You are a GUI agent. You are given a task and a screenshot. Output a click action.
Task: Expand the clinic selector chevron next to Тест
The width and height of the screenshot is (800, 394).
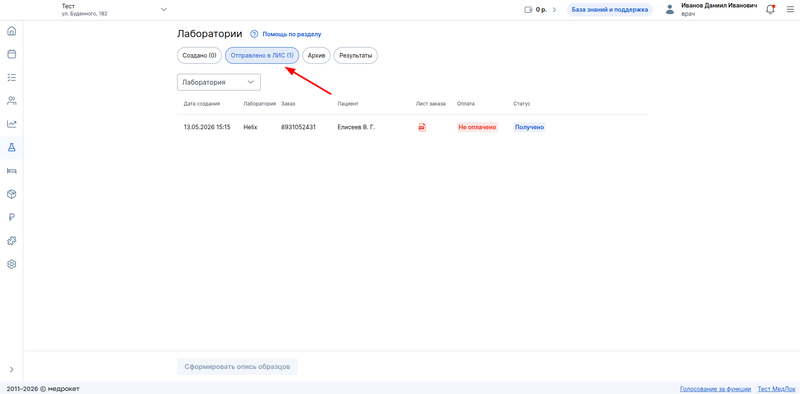(163, 9)
